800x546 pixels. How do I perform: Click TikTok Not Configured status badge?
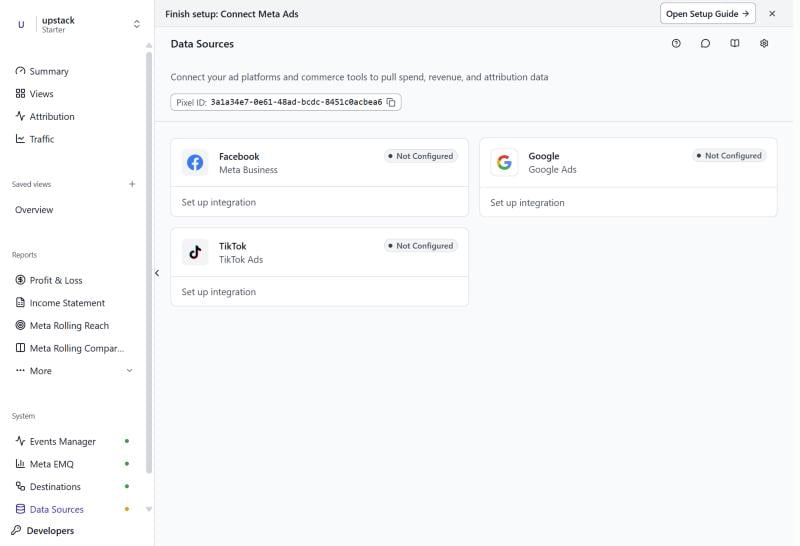(421, 246)
